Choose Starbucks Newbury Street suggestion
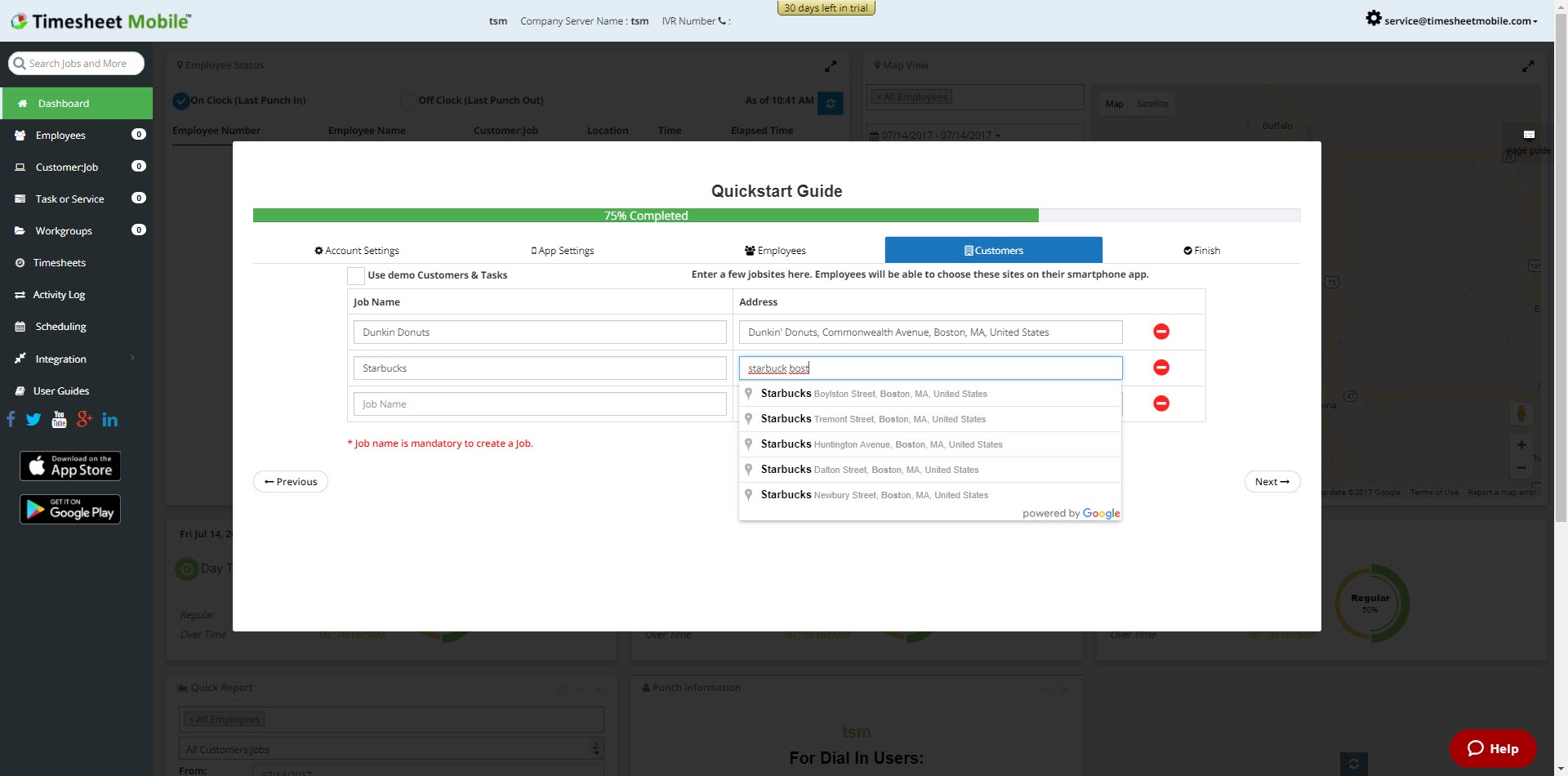This screenshot has width=1568, height=776. [929, 495]
